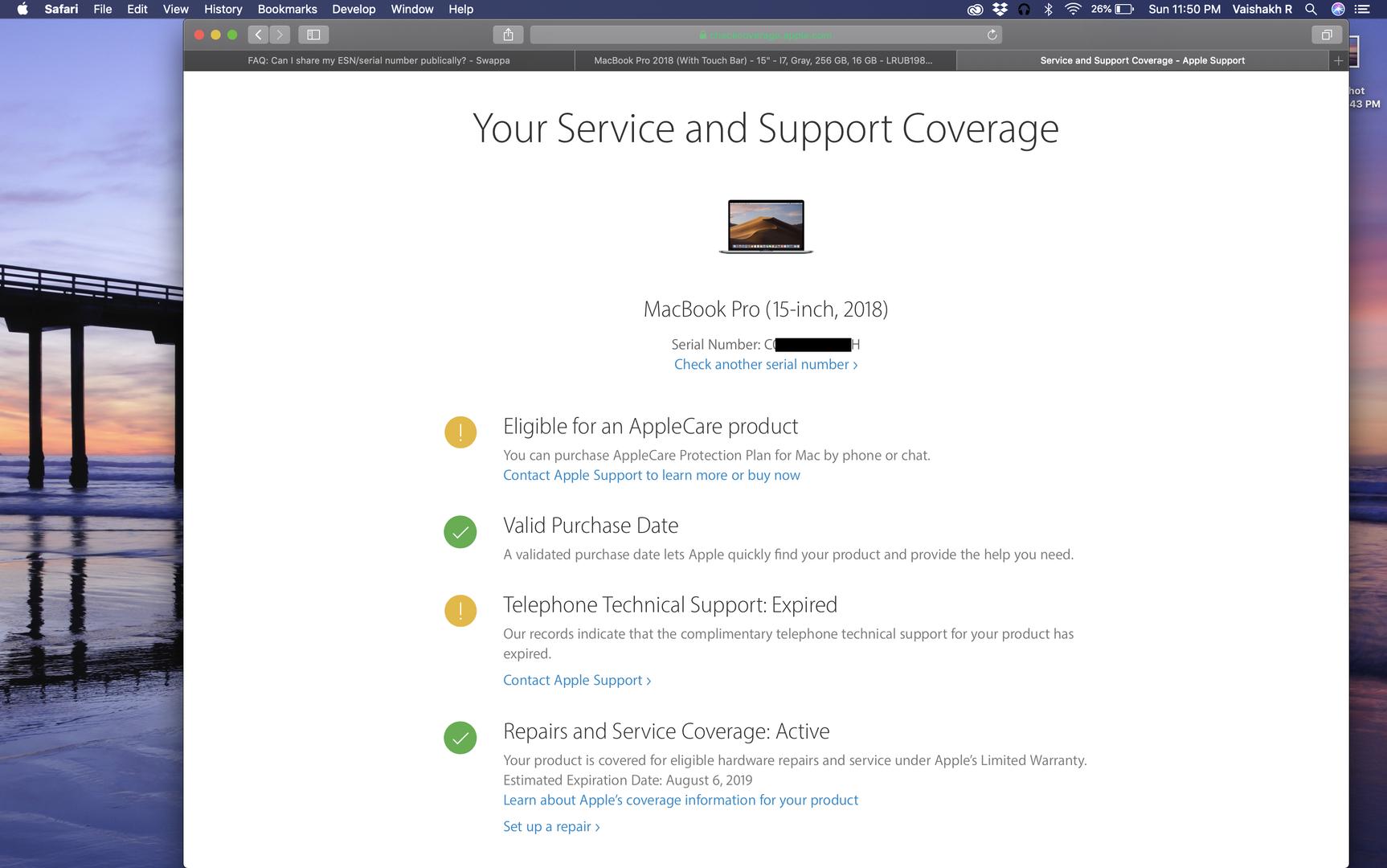Click the headphones menu bar icon
This screenshot has width=1387, height=868.
[x=1024, y=9]
